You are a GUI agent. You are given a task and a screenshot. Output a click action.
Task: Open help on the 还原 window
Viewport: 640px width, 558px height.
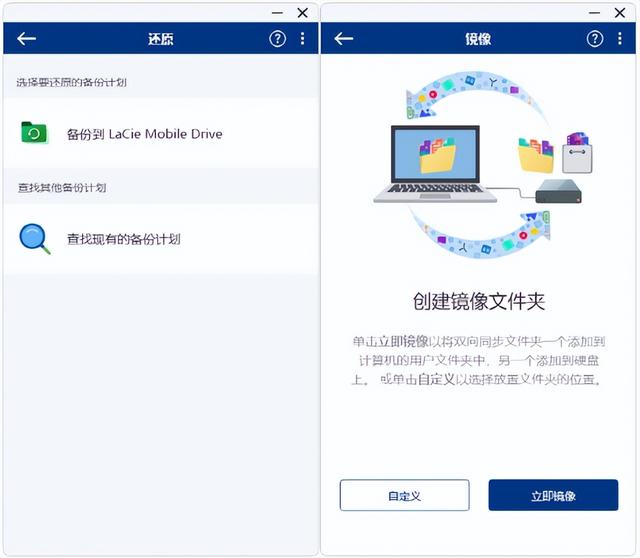[278, 39]
